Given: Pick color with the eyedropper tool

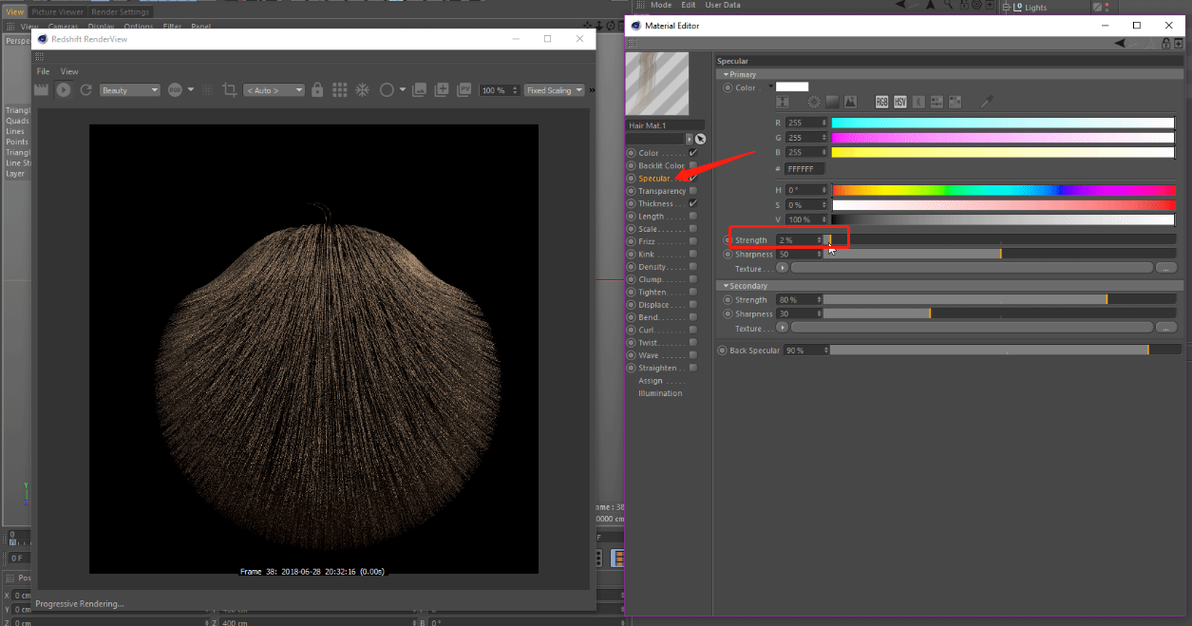Looking at the screenshot, I should [x=986, y=102].
